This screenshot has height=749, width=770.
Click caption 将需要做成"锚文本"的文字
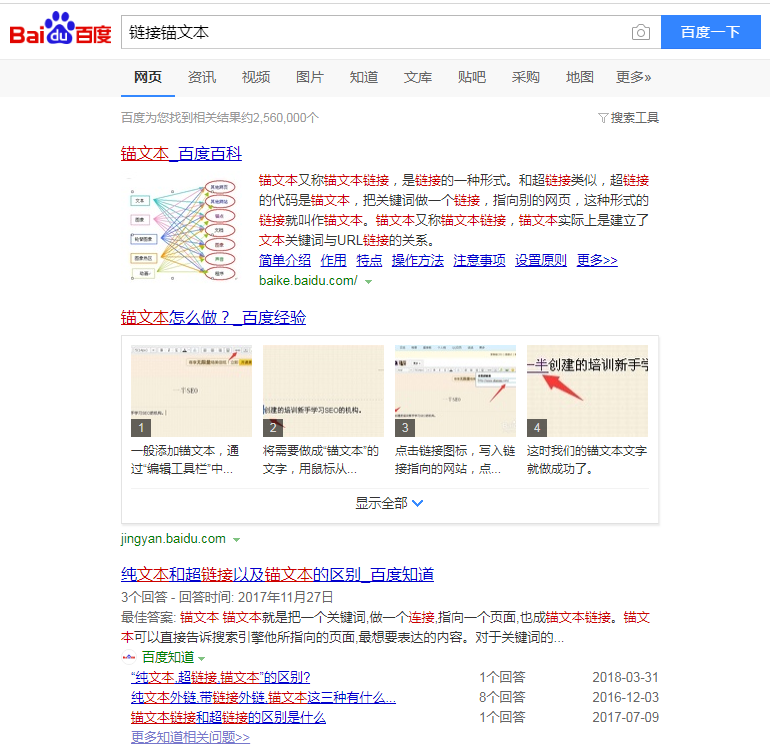(x=321, y=460)
